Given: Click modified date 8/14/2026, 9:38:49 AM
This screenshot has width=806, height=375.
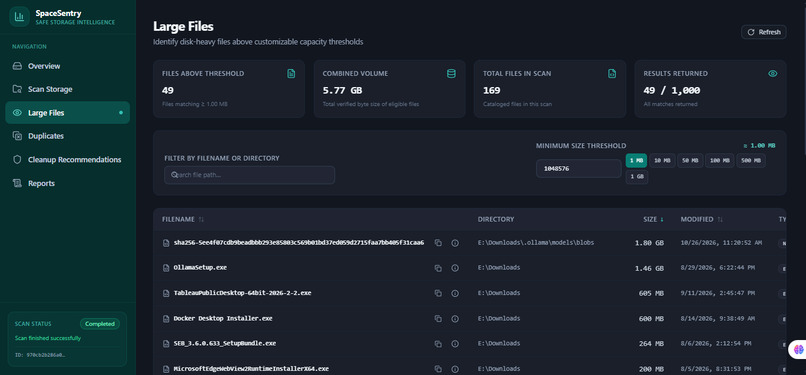Looking at the screenshot, I should coord(719,318).
